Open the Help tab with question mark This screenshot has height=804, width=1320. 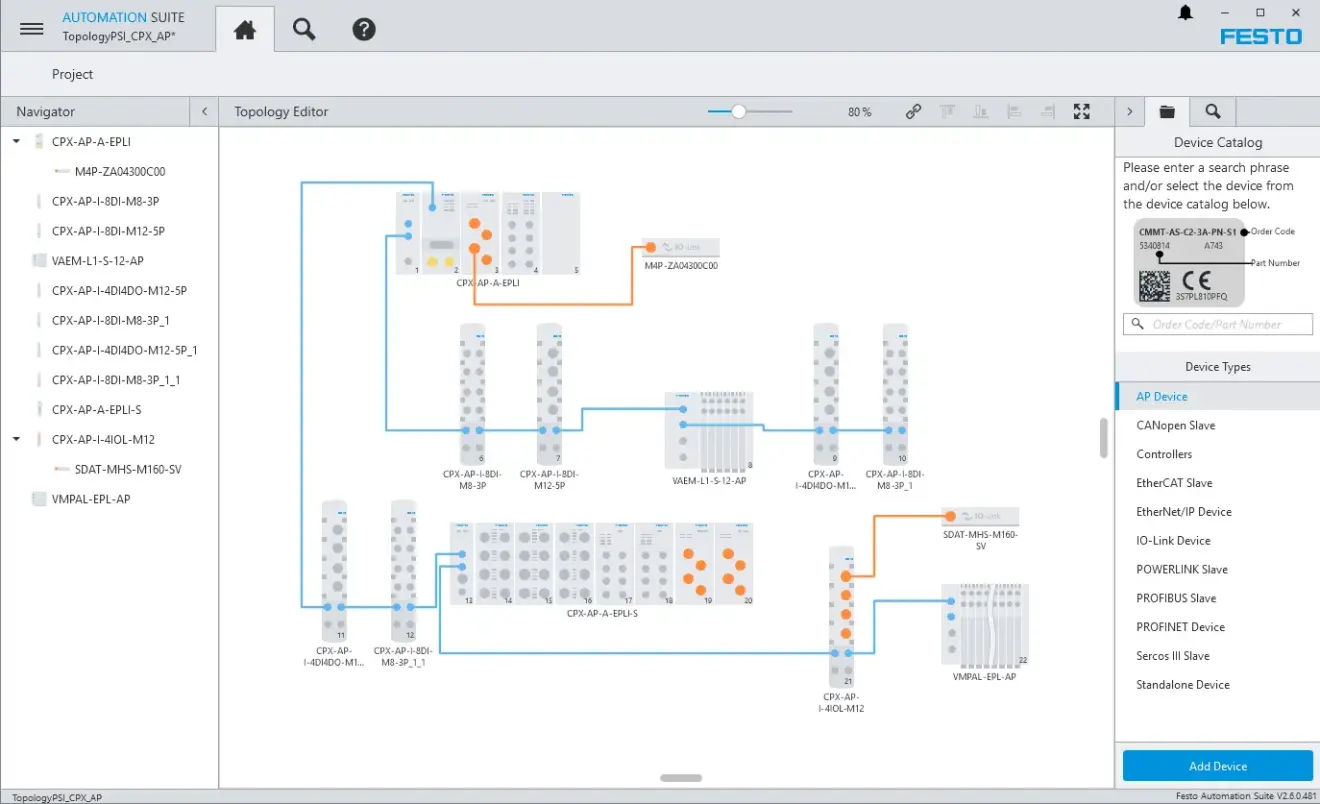(364, 30)
